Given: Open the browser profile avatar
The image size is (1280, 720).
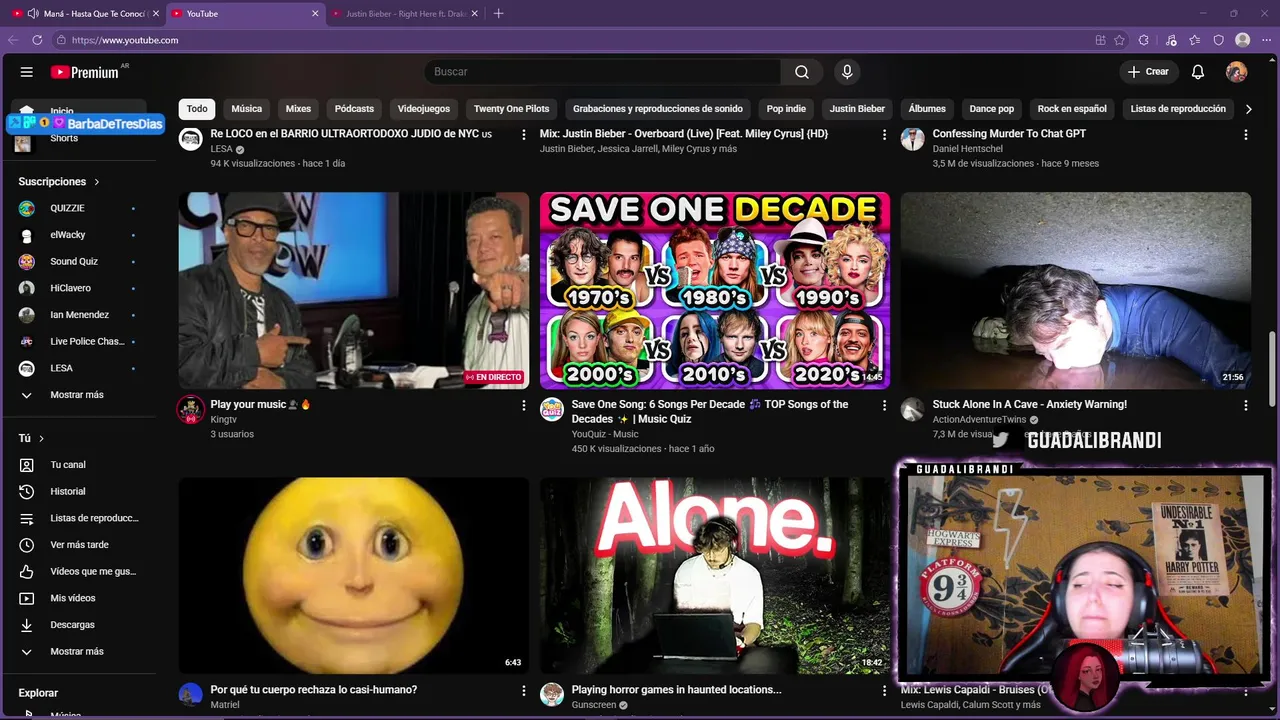Looking at the screenshot, I should point(1243,40).
